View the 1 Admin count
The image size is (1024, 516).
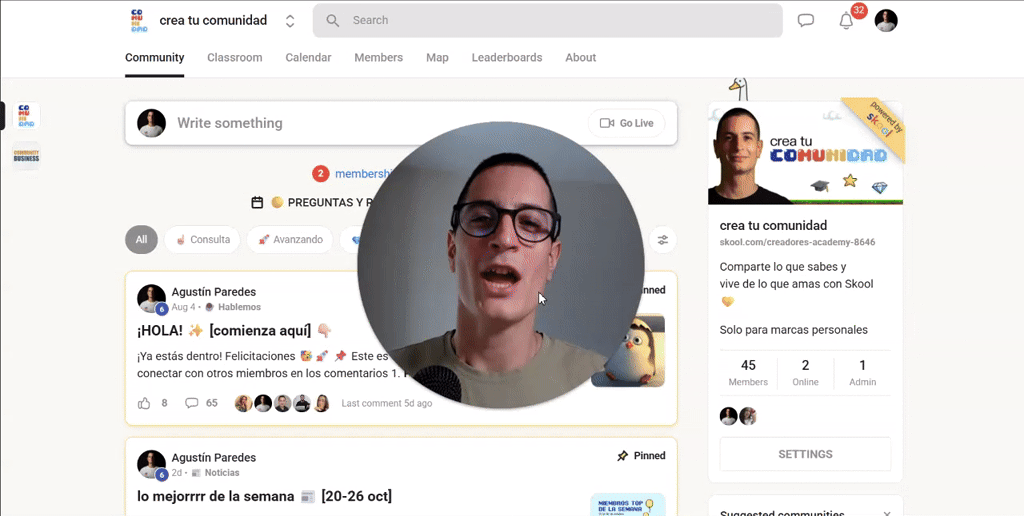click(x=863, y=373)
